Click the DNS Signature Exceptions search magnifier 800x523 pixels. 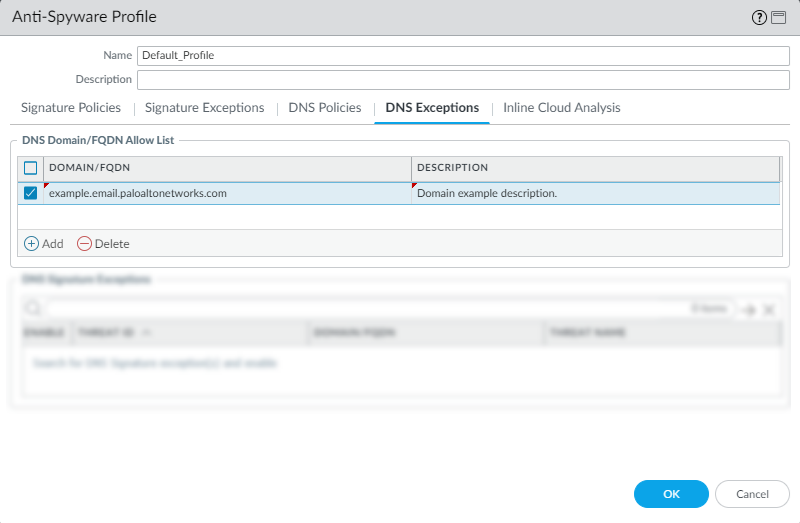(x=32, y=310)
